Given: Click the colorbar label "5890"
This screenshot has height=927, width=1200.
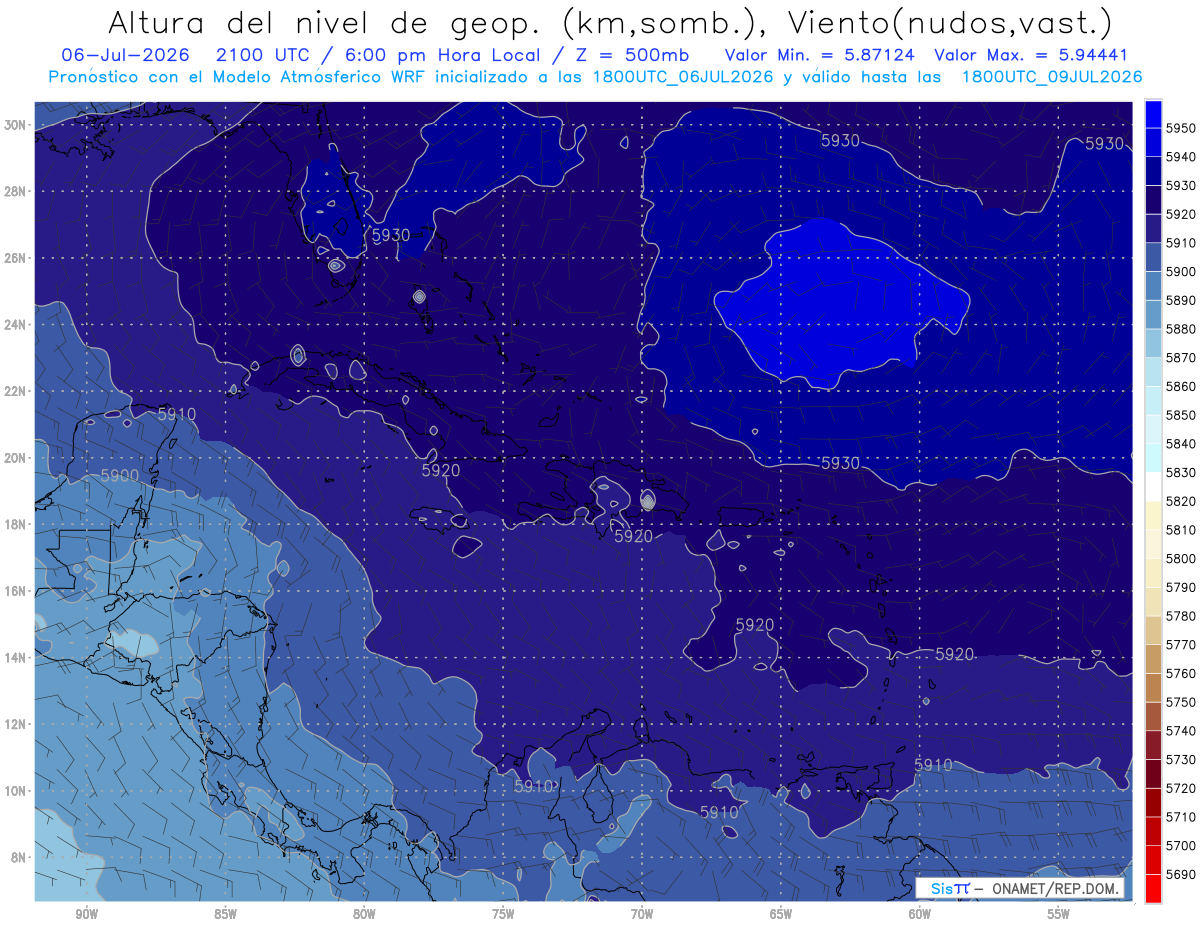Looking at the screenshot, I should pos(1181,300).
